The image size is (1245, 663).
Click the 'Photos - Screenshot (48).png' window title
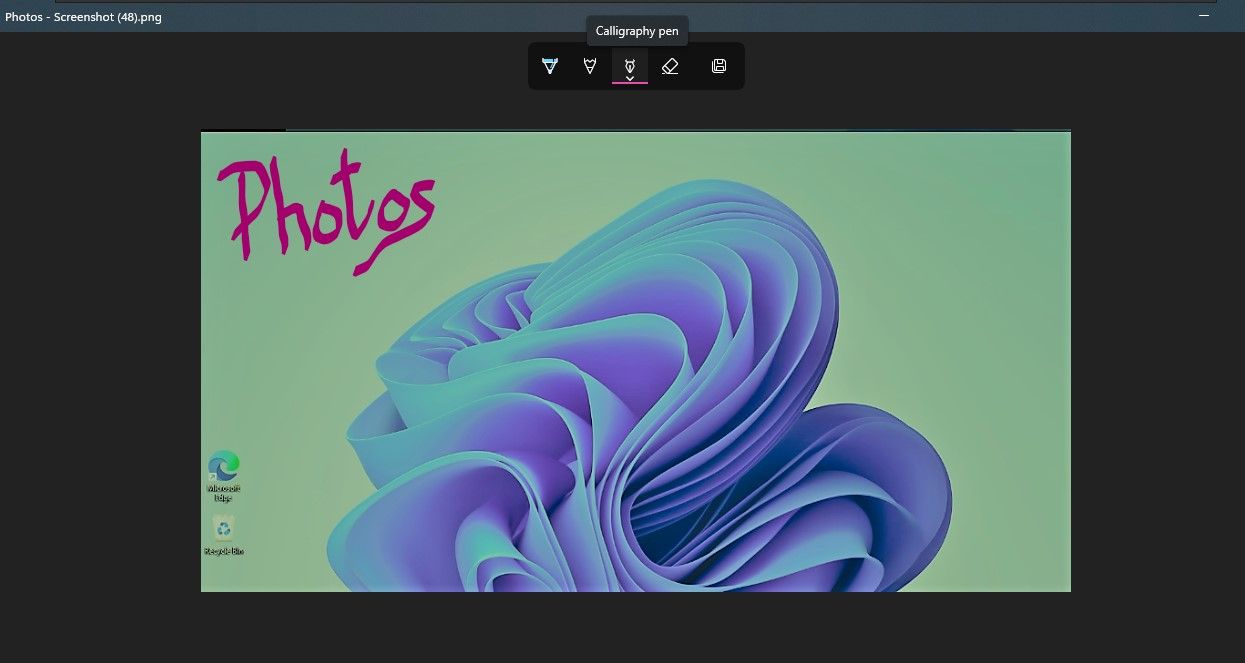(x=83, y=17)
